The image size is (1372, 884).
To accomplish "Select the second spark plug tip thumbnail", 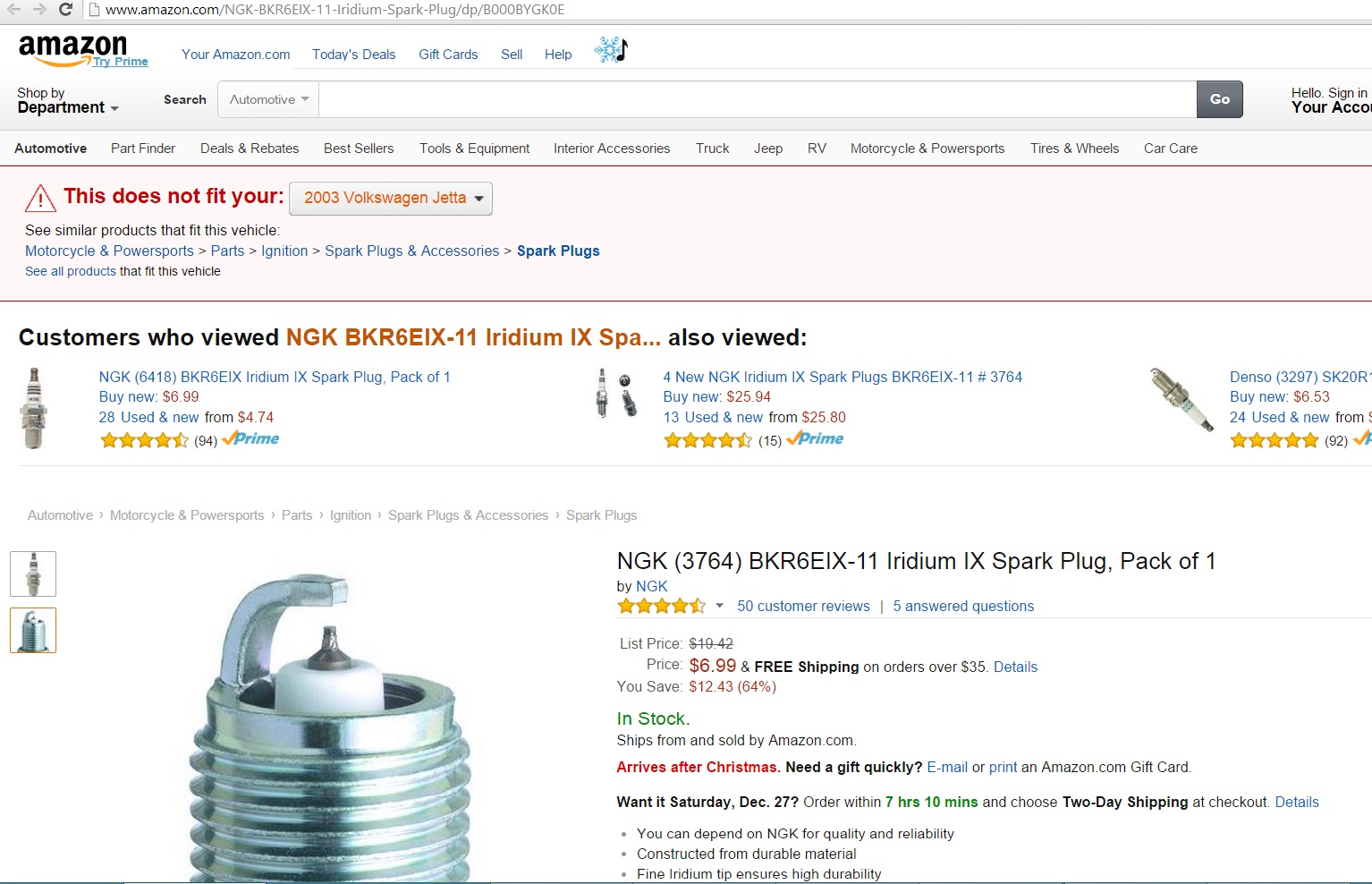I will pyautogui.click(x=33, y=630).
